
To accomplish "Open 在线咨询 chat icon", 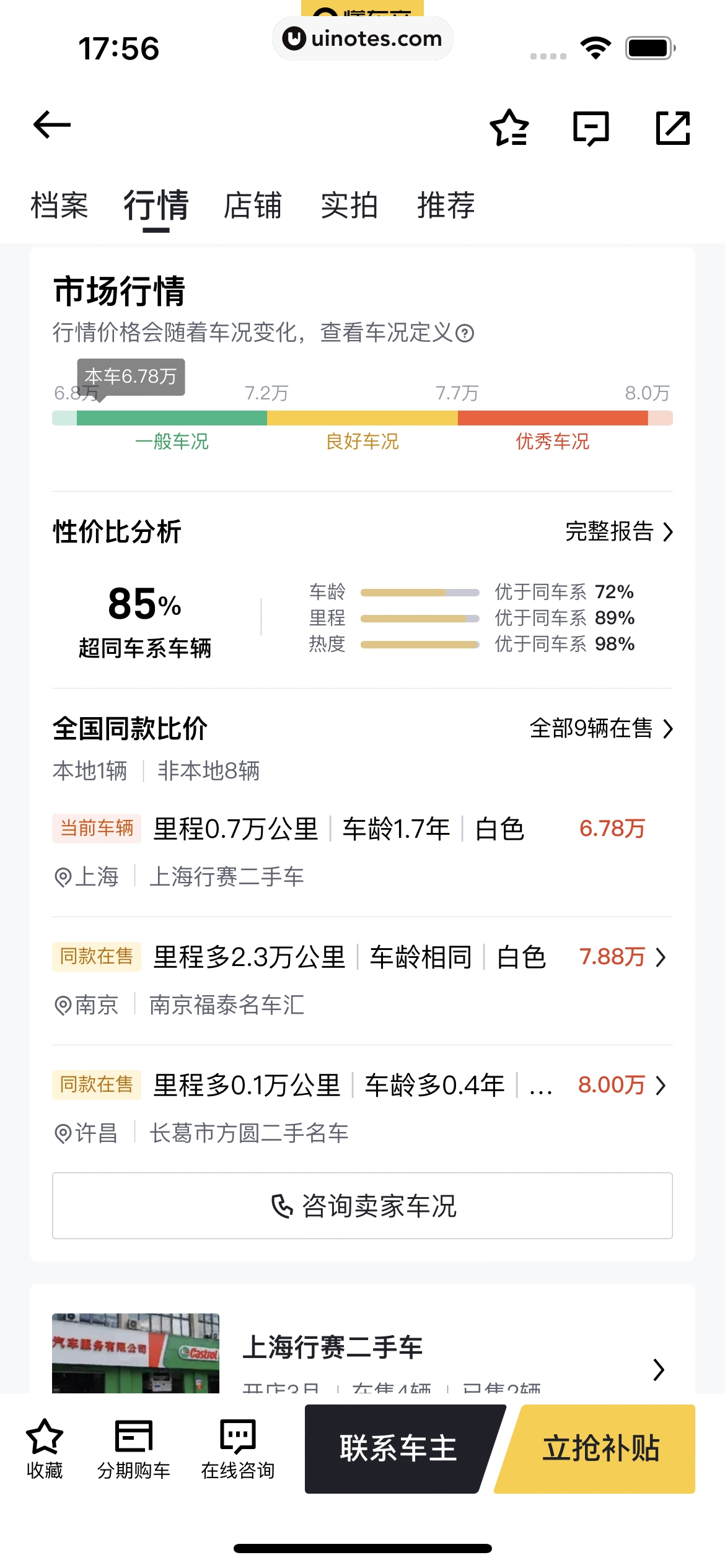I will point(237,1437).
